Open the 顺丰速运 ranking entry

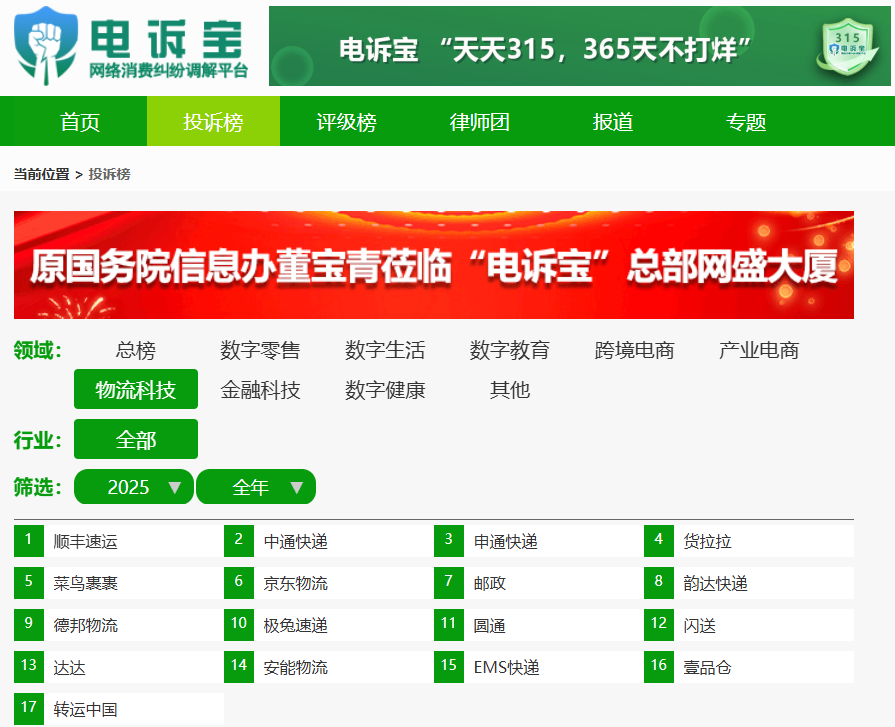click(86, 542)
